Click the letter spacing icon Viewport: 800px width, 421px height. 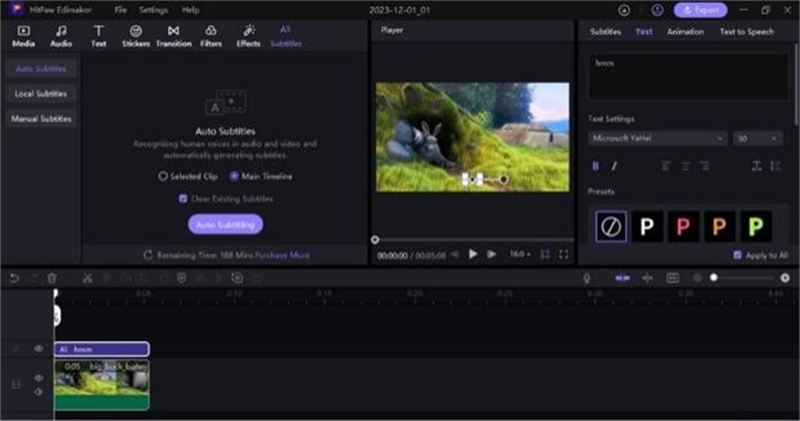757,166
